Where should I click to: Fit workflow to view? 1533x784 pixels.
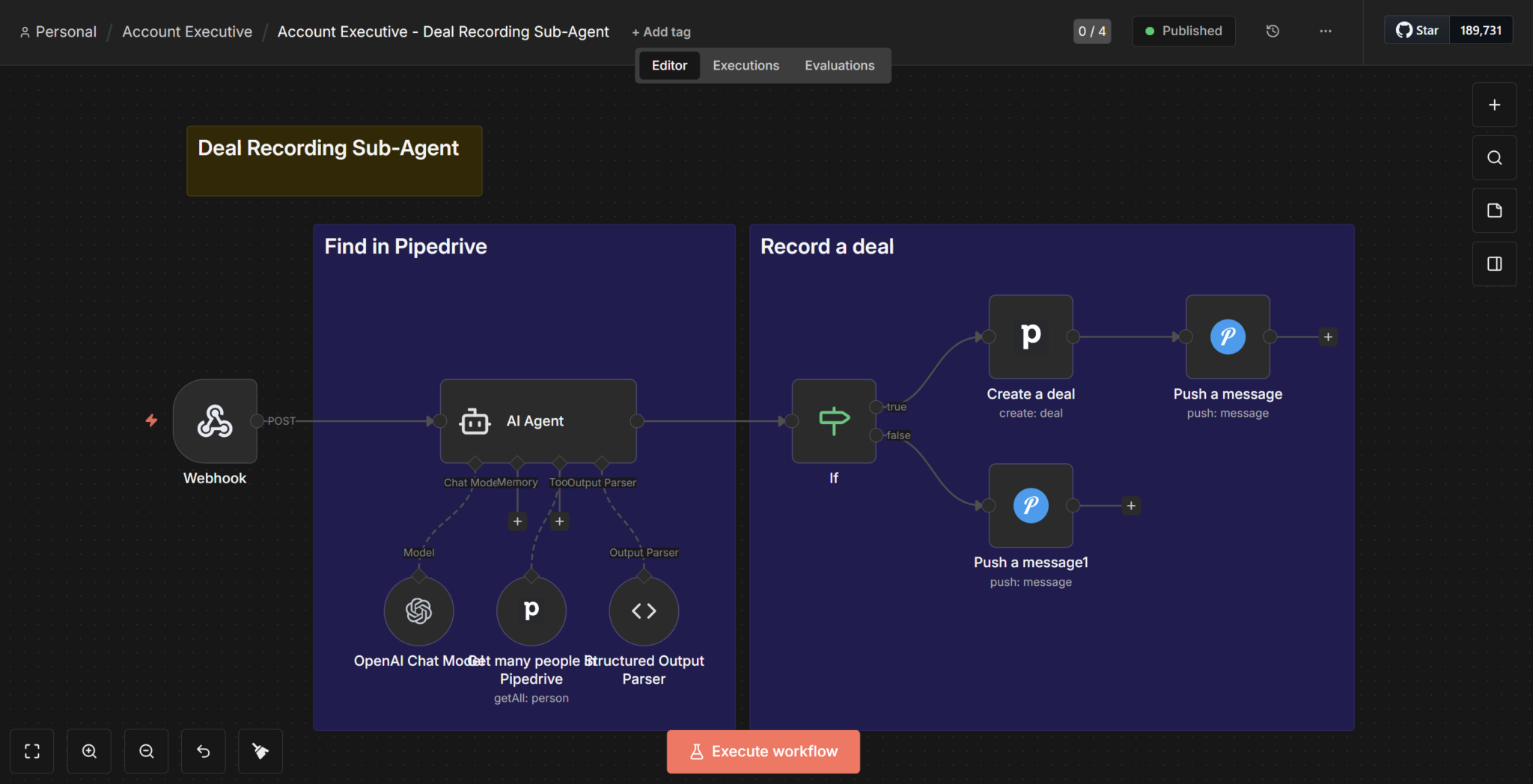(32, 751)
